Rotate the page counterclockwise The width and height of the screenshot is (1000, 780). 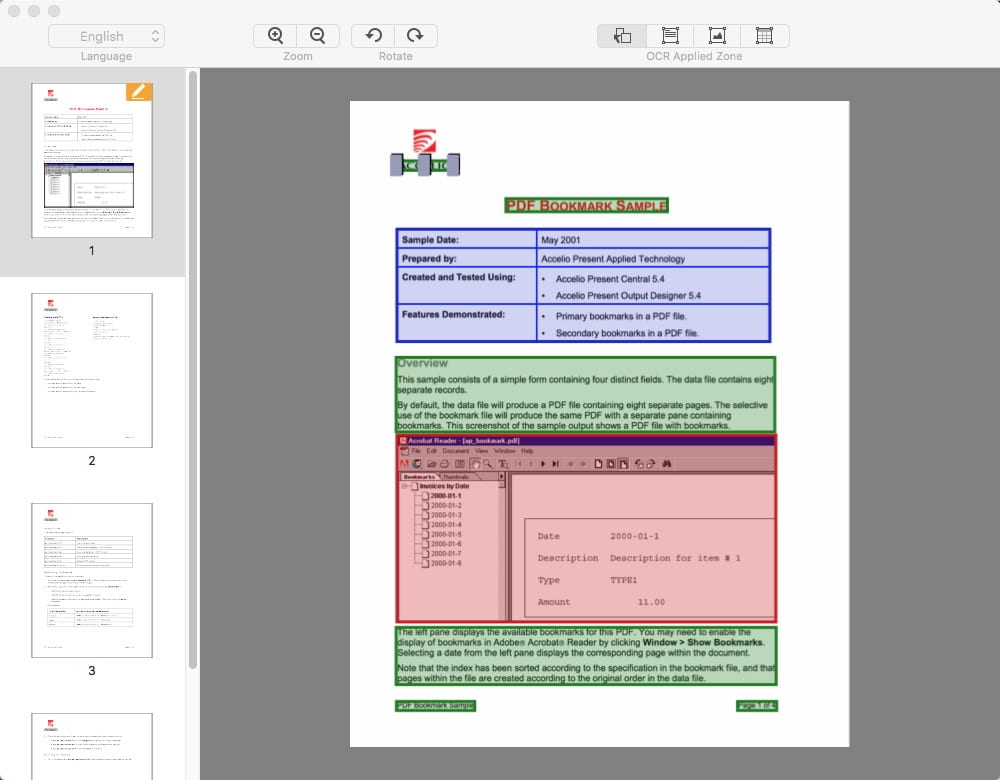(373, 34)
